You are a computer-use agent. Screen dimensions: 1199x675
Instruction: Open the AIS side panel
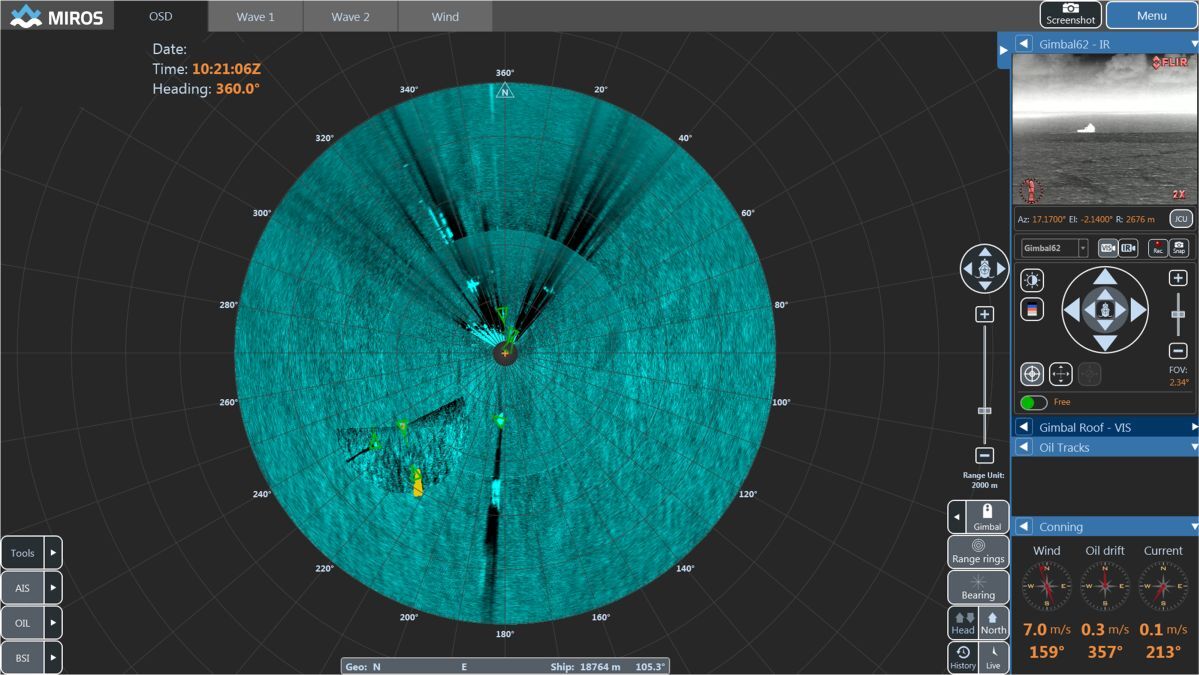pos(21,587)
